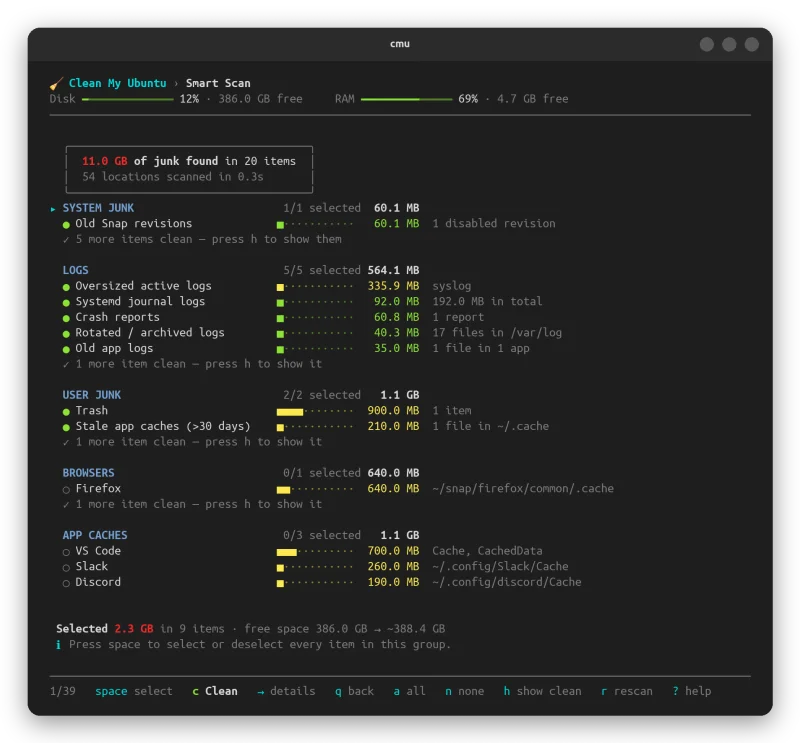Toggle the Old Snap revisions selection dot

(x=66, y=225)
